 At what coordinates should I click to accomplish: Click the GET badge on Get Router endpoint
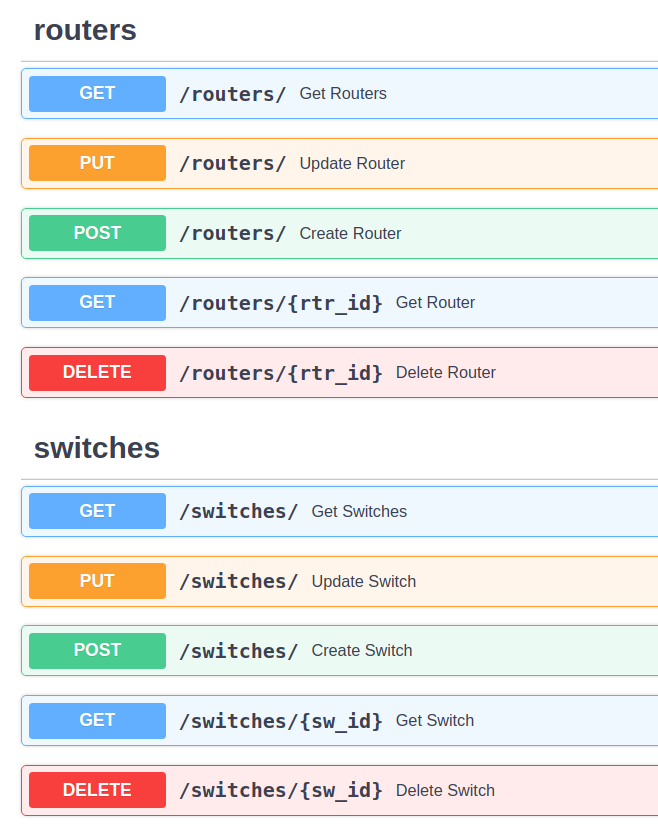(96, 302)
